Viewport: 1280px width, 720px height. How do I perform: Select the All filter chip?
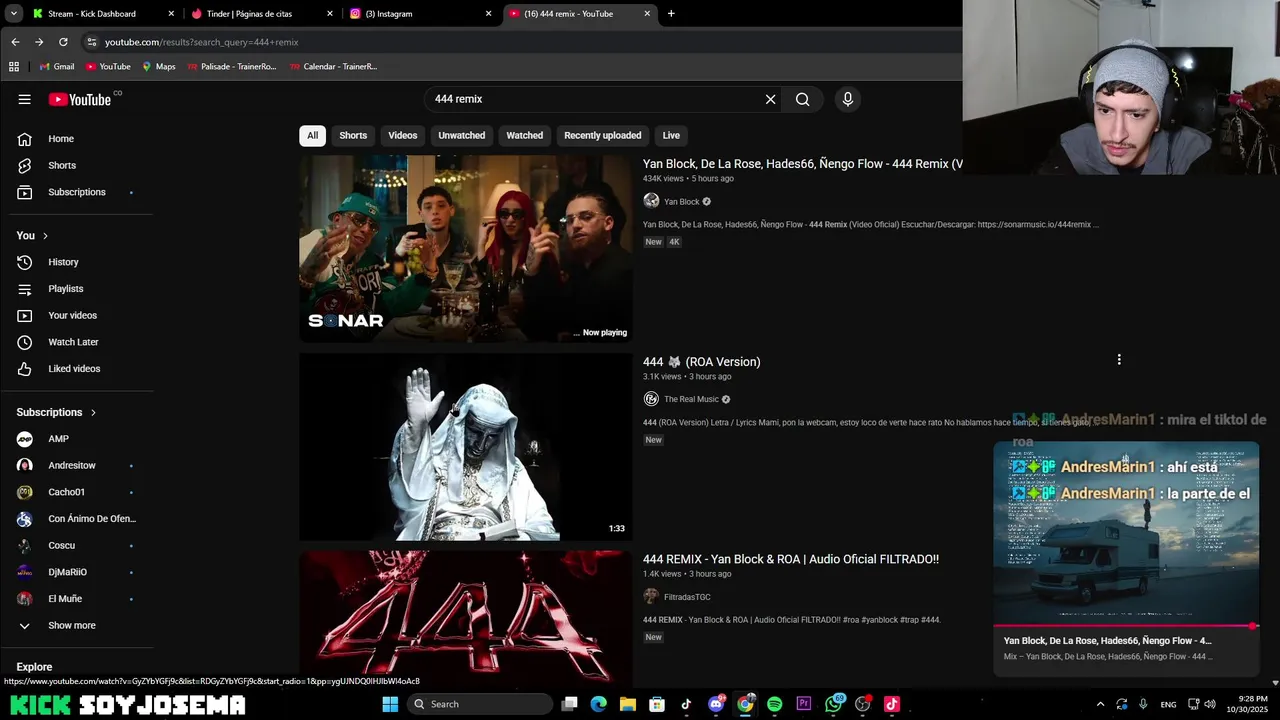click(312, 136)
